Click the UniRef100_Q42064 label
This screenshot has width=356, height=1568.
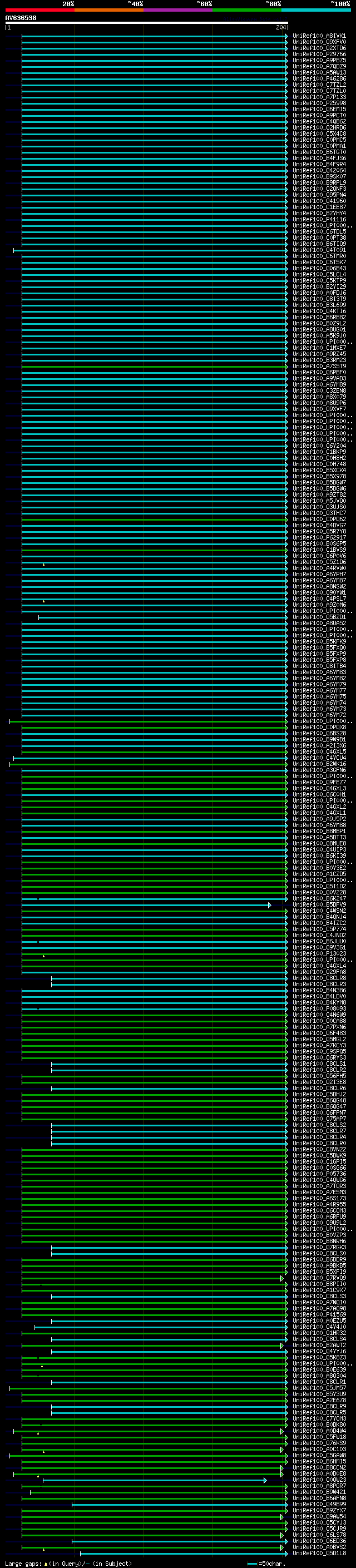(319, 170)
